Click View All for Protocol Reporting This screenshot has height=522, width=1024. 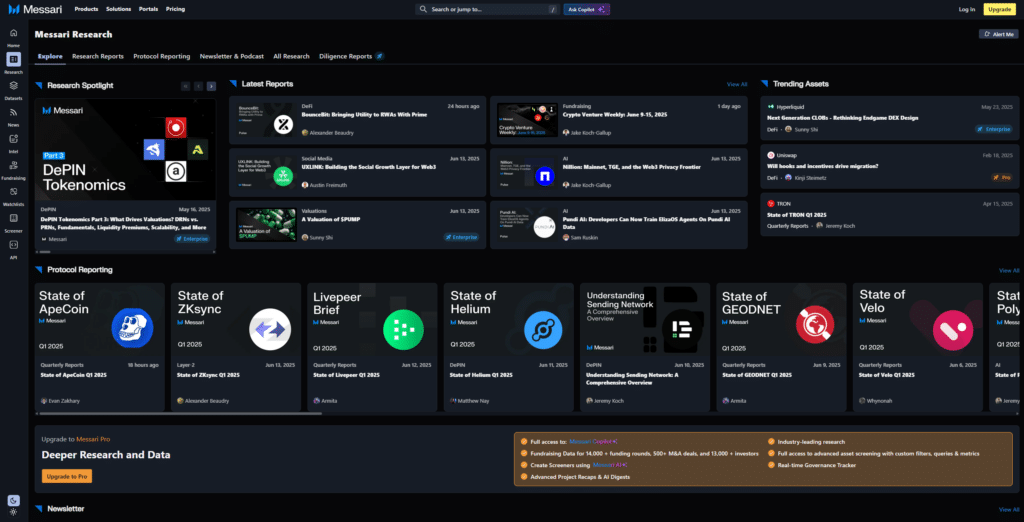coord(1008,270)
